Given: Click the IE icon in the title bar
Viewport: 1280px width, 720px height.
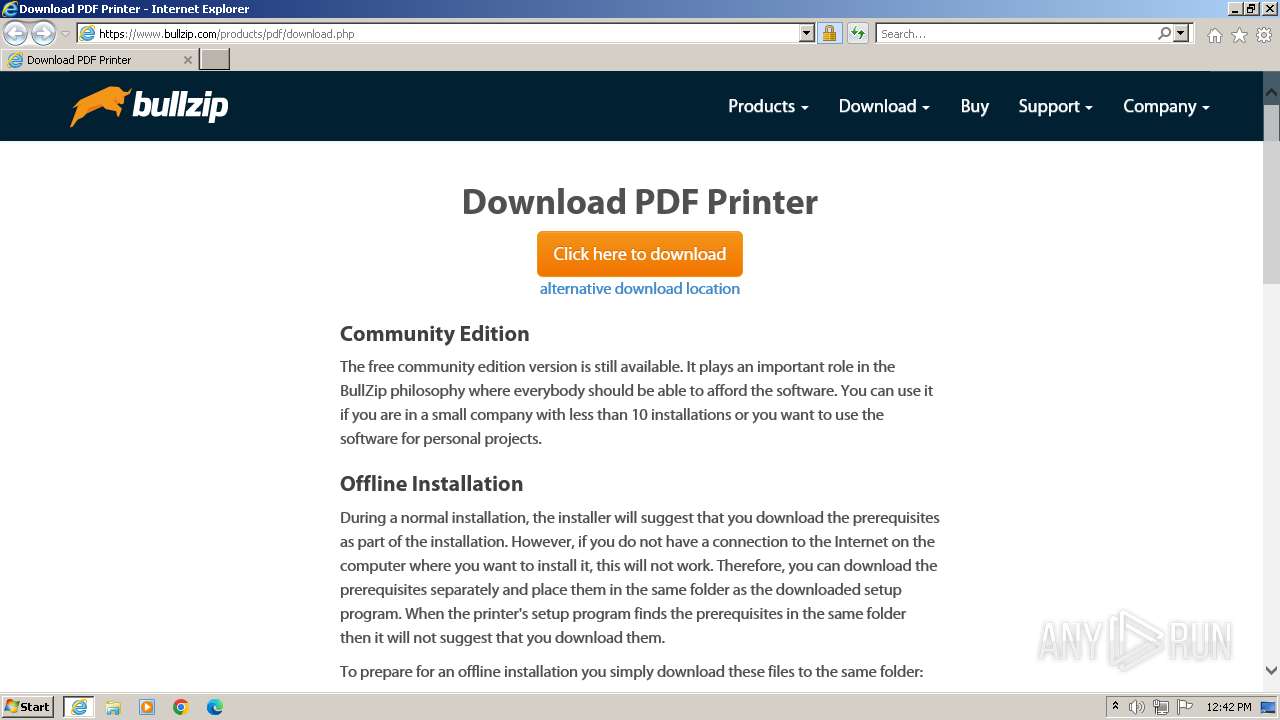Looking at the screenshot, I should coord(9,9).
